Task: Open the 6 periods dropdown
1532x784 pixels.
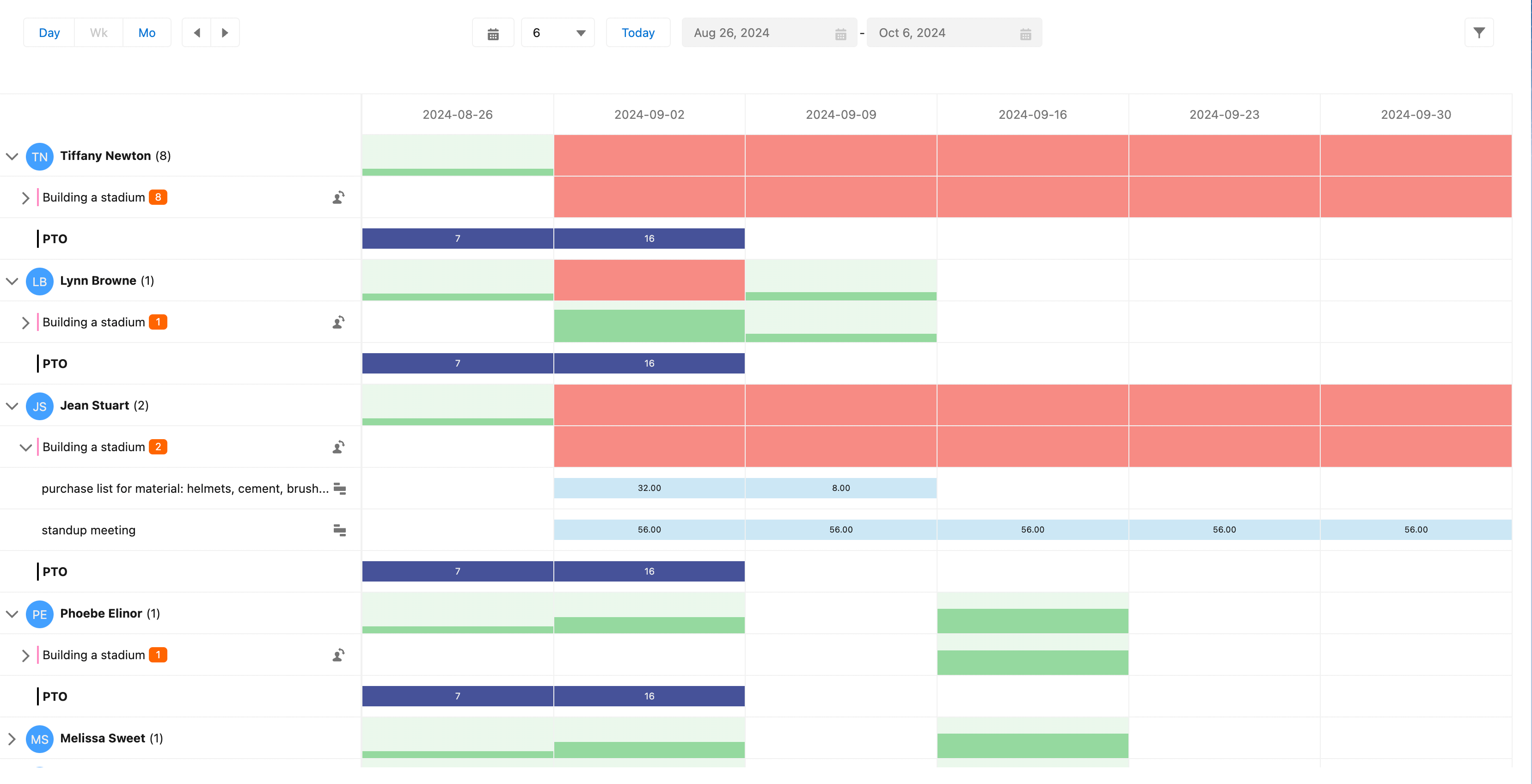Action: [x=558, y=33]
